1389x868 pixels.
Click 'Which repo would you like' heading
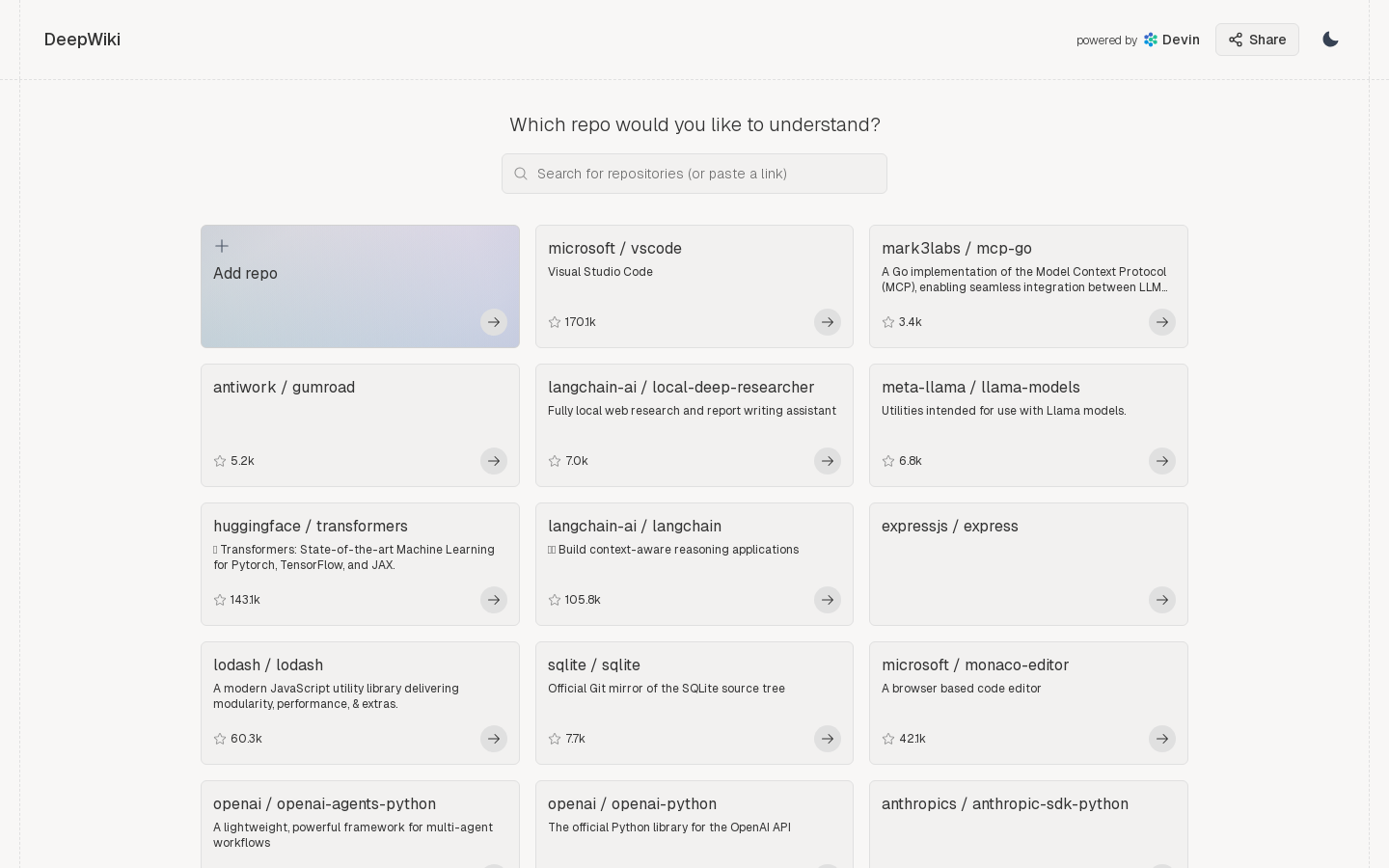(x=694, y=124)
